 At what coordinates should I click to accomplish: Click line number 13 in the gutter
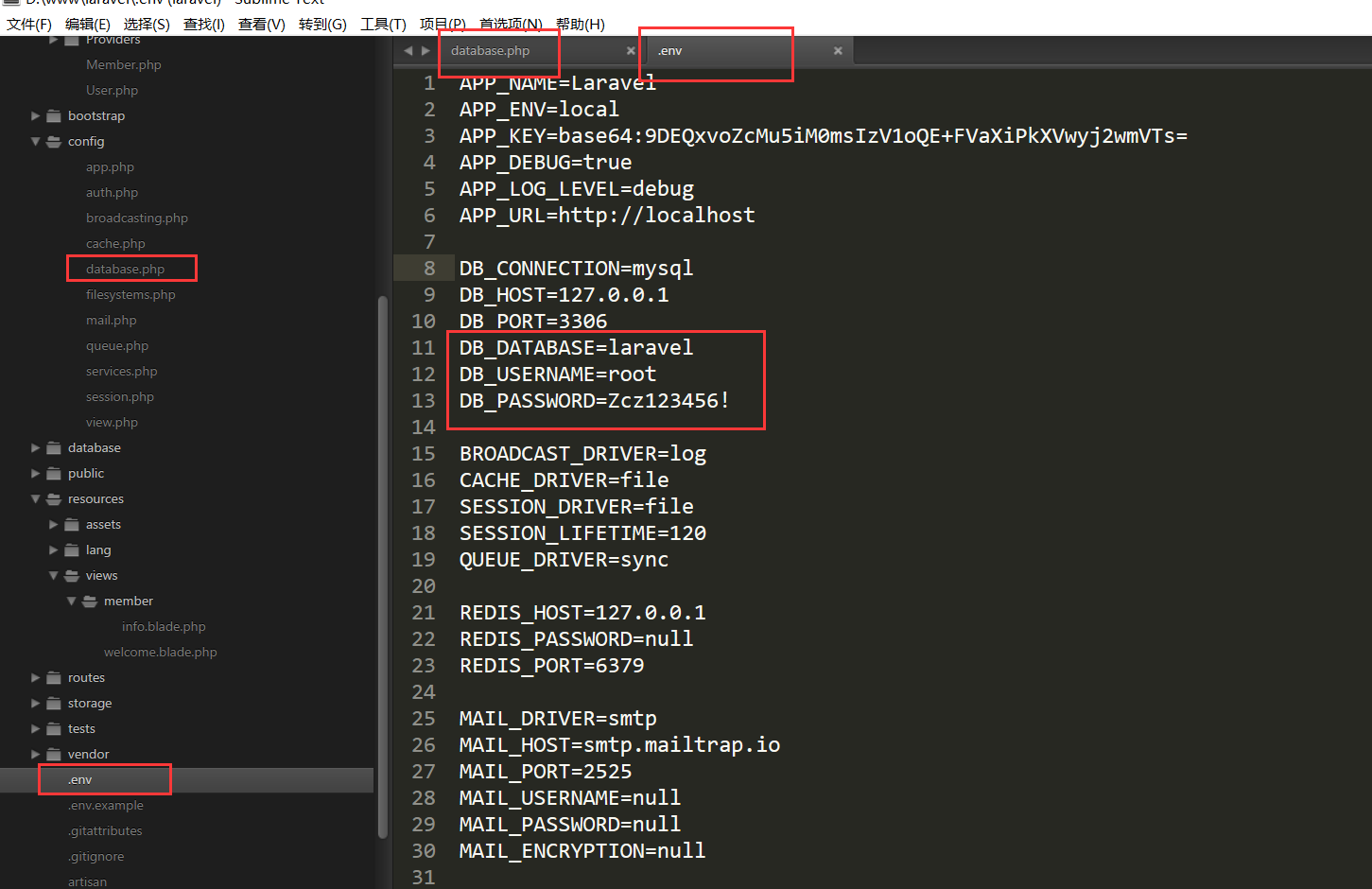pos(424,401)
